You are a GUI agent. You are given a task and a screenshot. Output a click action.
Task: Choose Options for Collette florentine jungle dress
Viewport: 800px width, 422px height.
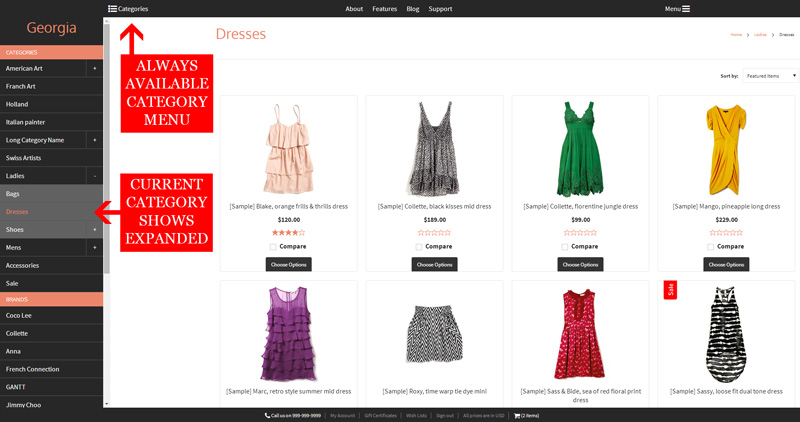coord(580,264)
